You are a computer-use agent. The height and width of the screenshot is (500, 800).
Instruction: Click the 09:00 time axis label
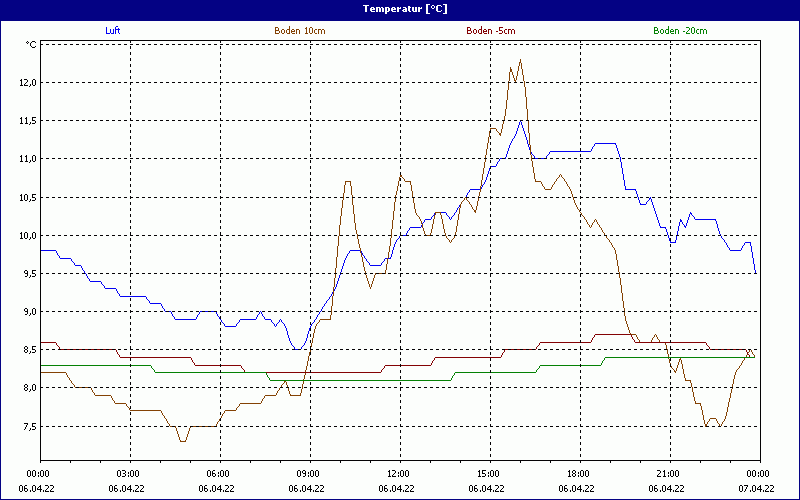307,474
